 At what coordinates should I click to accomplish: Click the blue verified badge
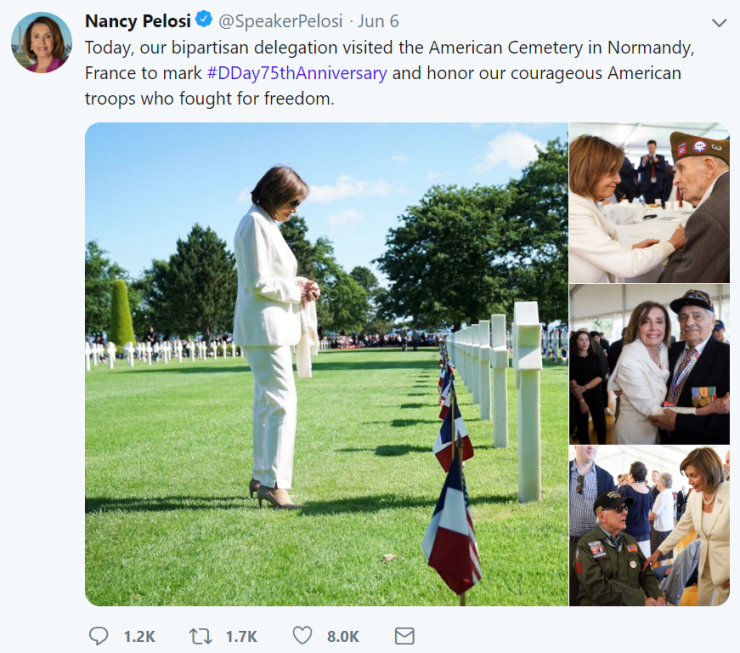tap(204, 21)
